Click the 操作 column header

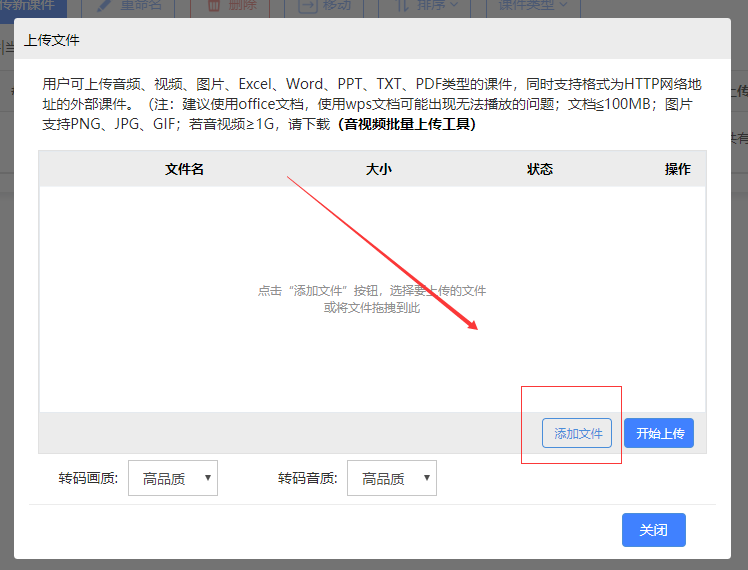(677, 169)
